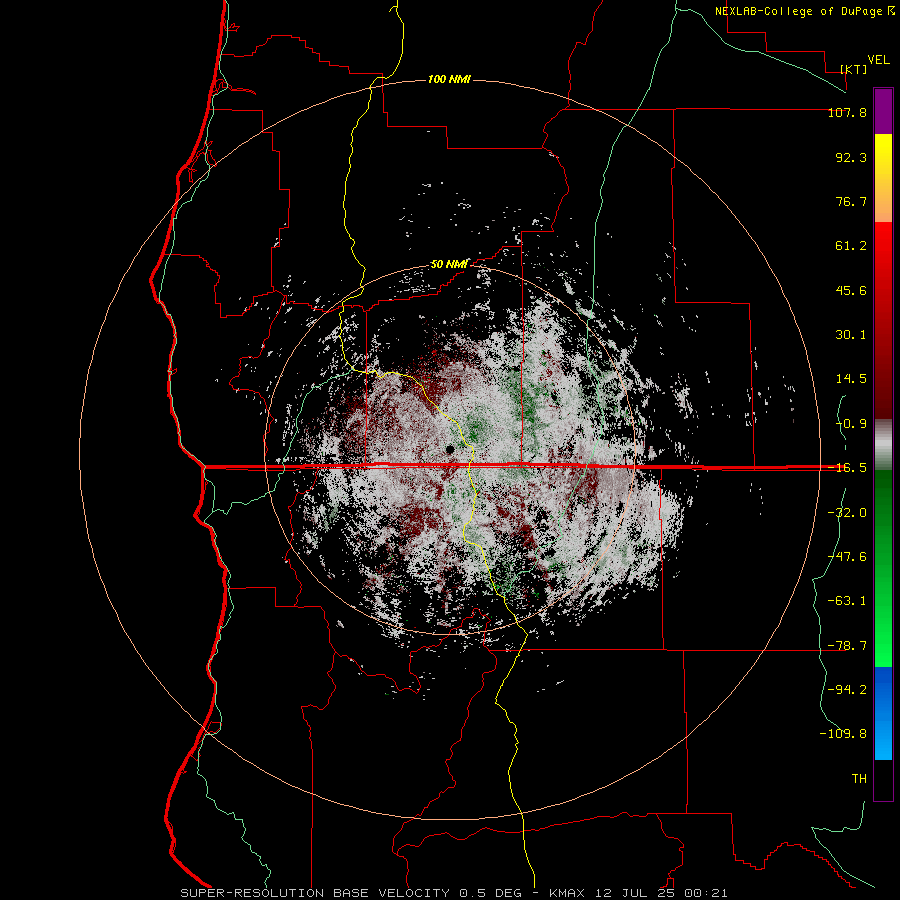Screen dimensions: 900x900
Task: Click the black radar site dot at the center
Action: [450, 449]
